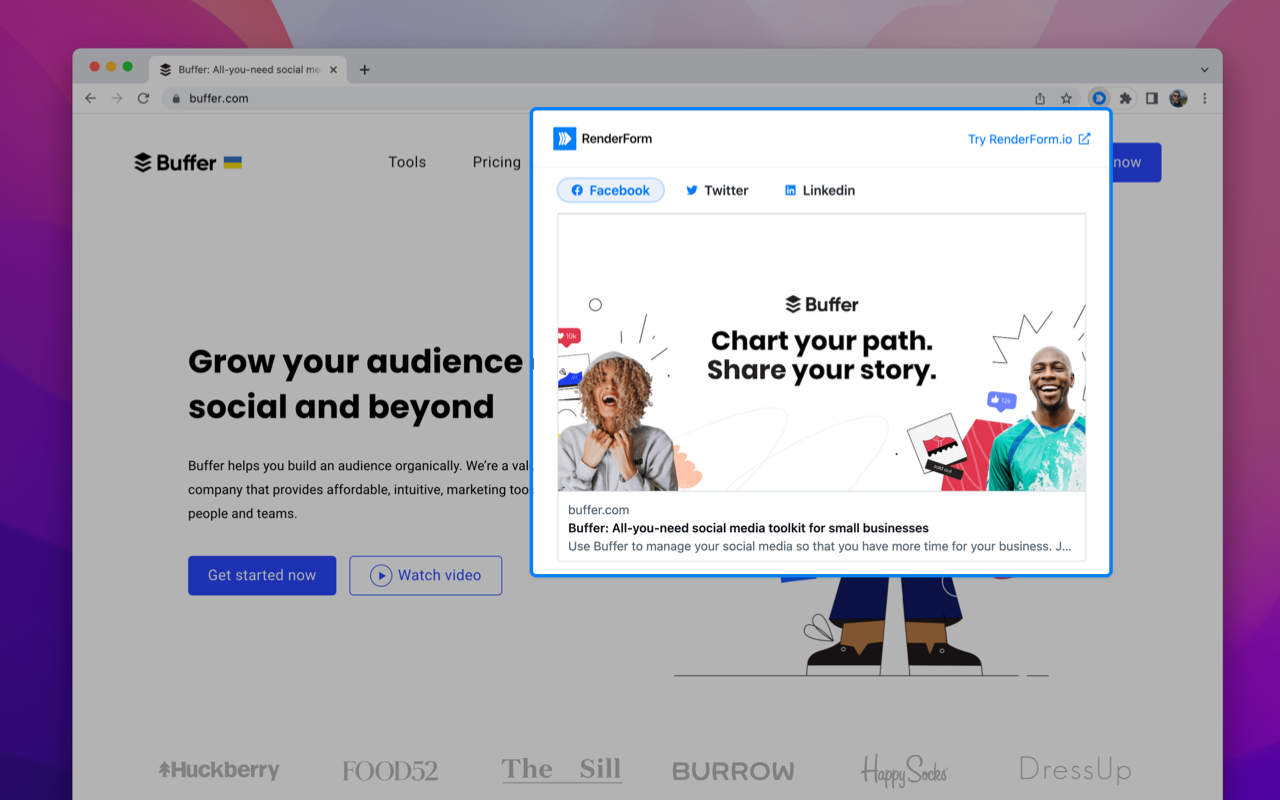Click the play icon inside Watch video
Image resolution: width=1280 pixels, height=800 pixels.
coord(381,575)
